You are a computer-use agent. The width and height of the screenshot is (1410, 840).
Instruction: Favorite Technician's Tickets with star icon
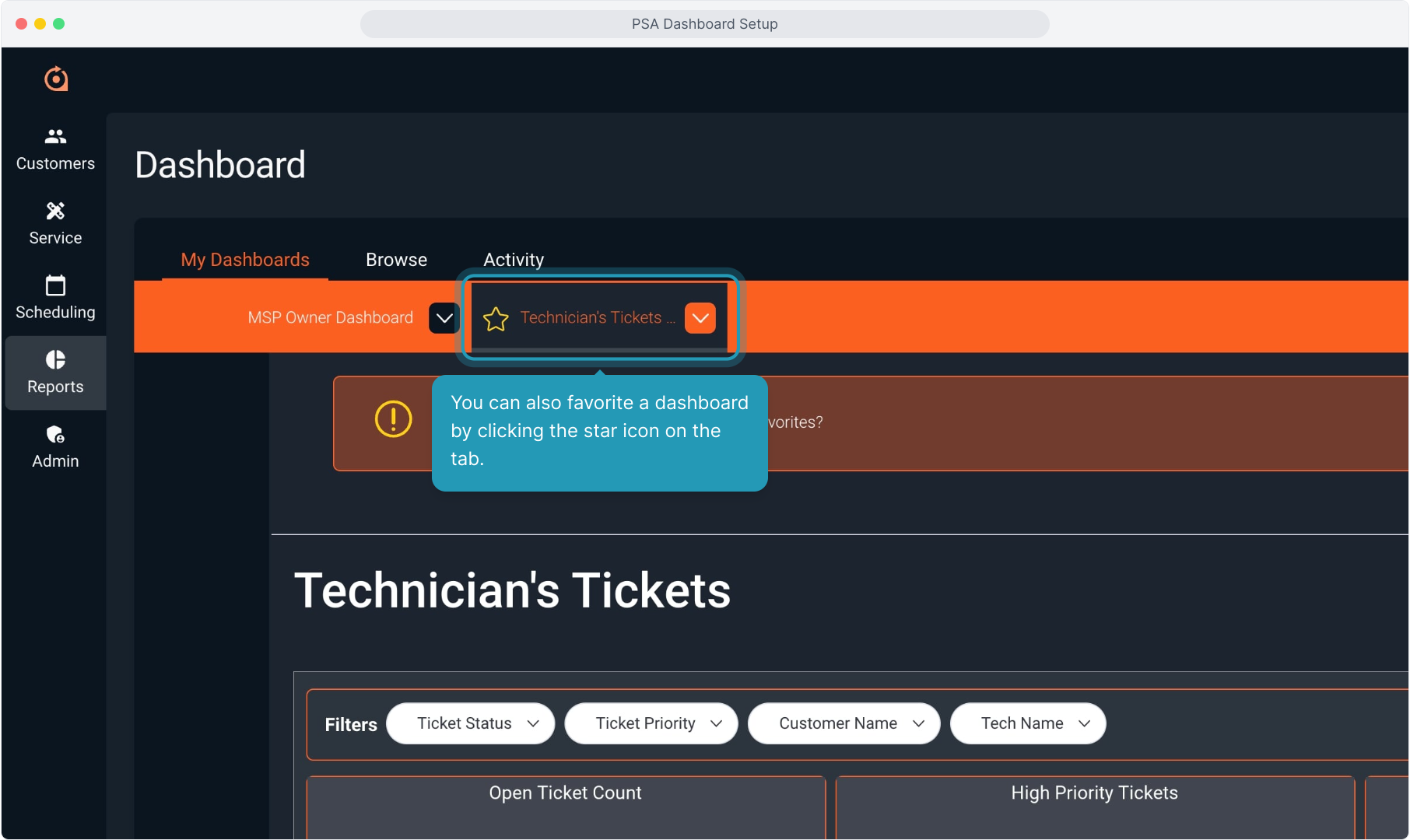coord(496,319)
